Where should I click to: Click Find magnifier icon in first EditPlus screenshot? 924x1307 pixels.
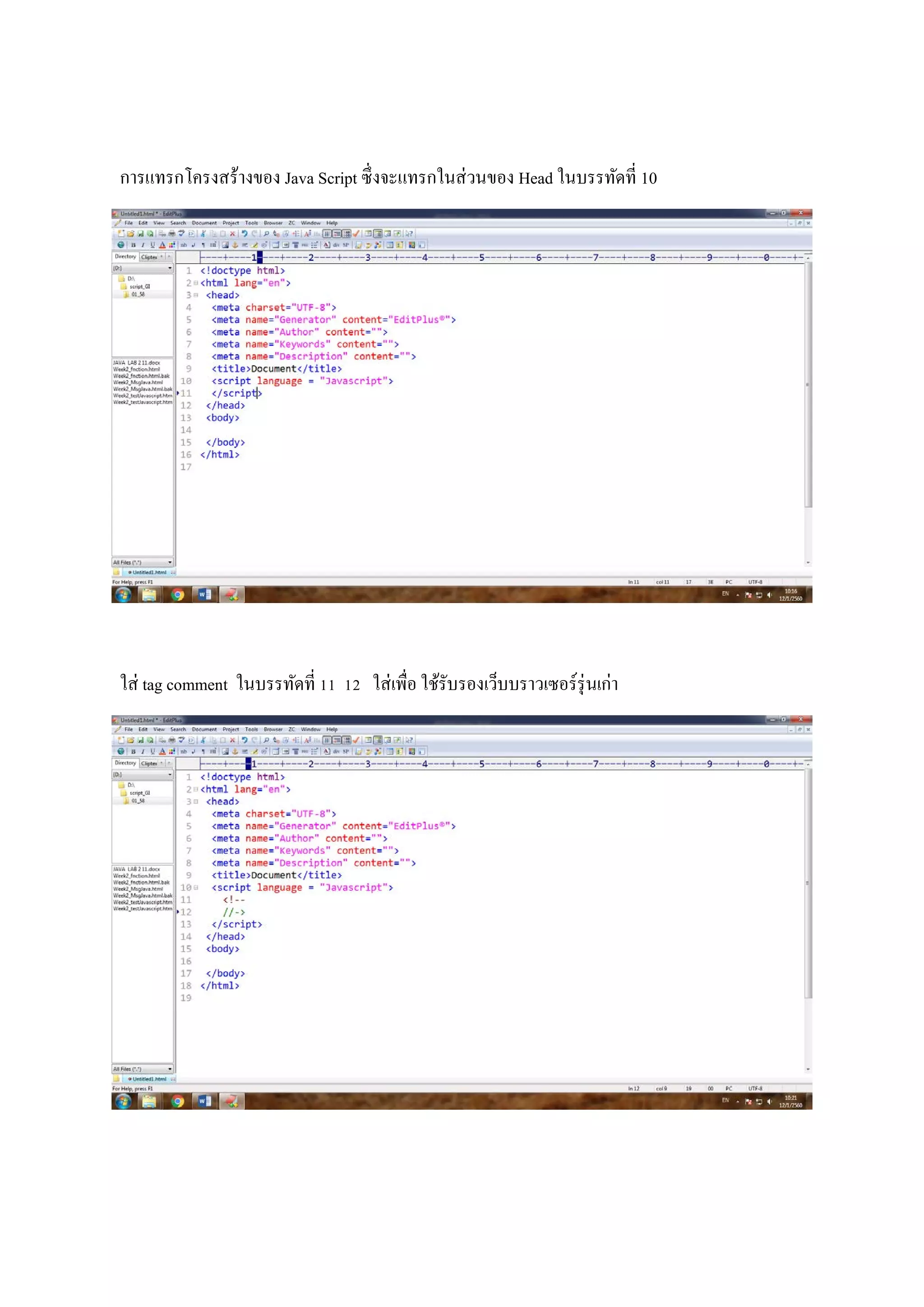(x=266, y=233)
